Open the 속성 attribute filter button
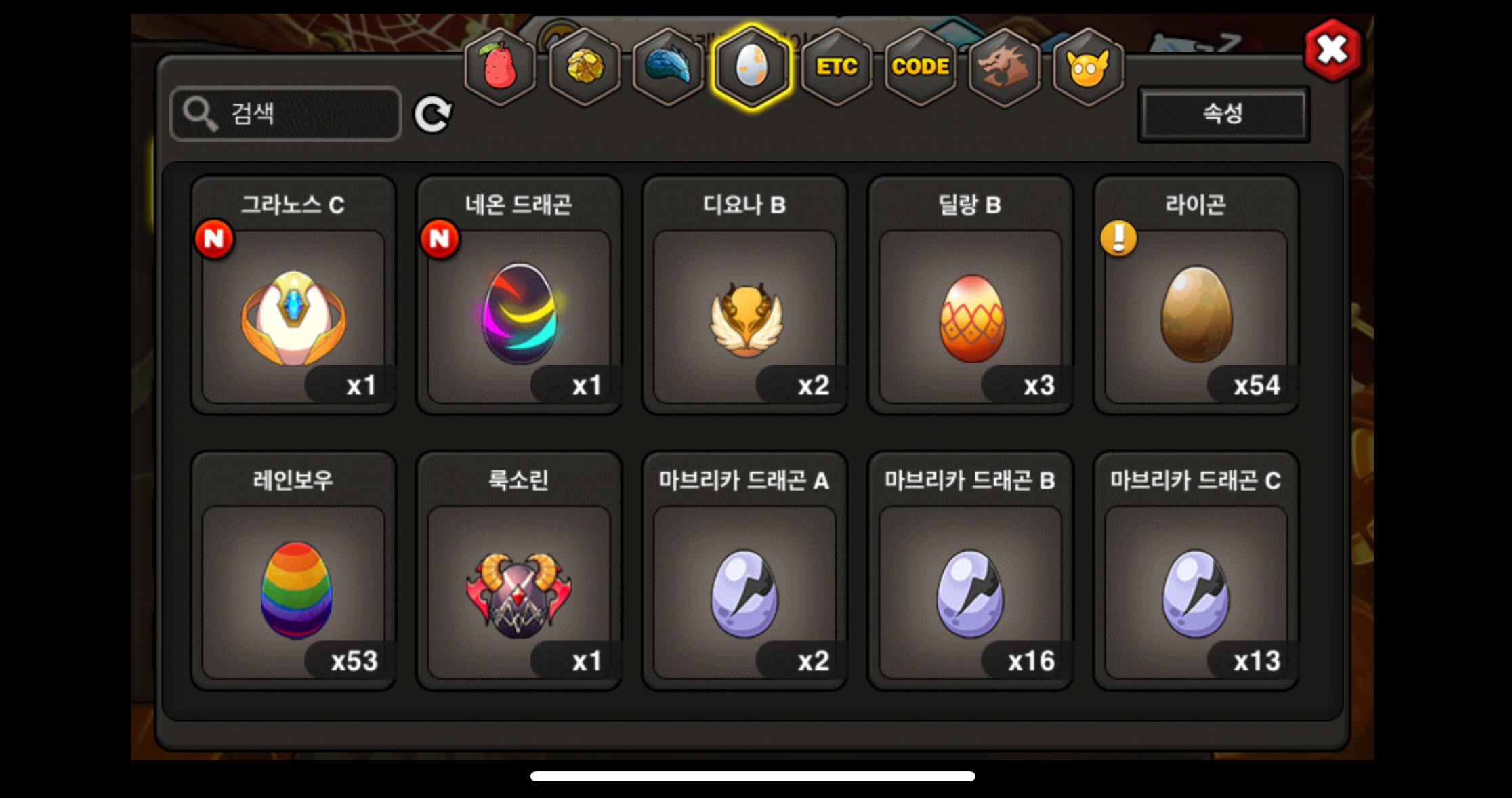 (1223, 114)
